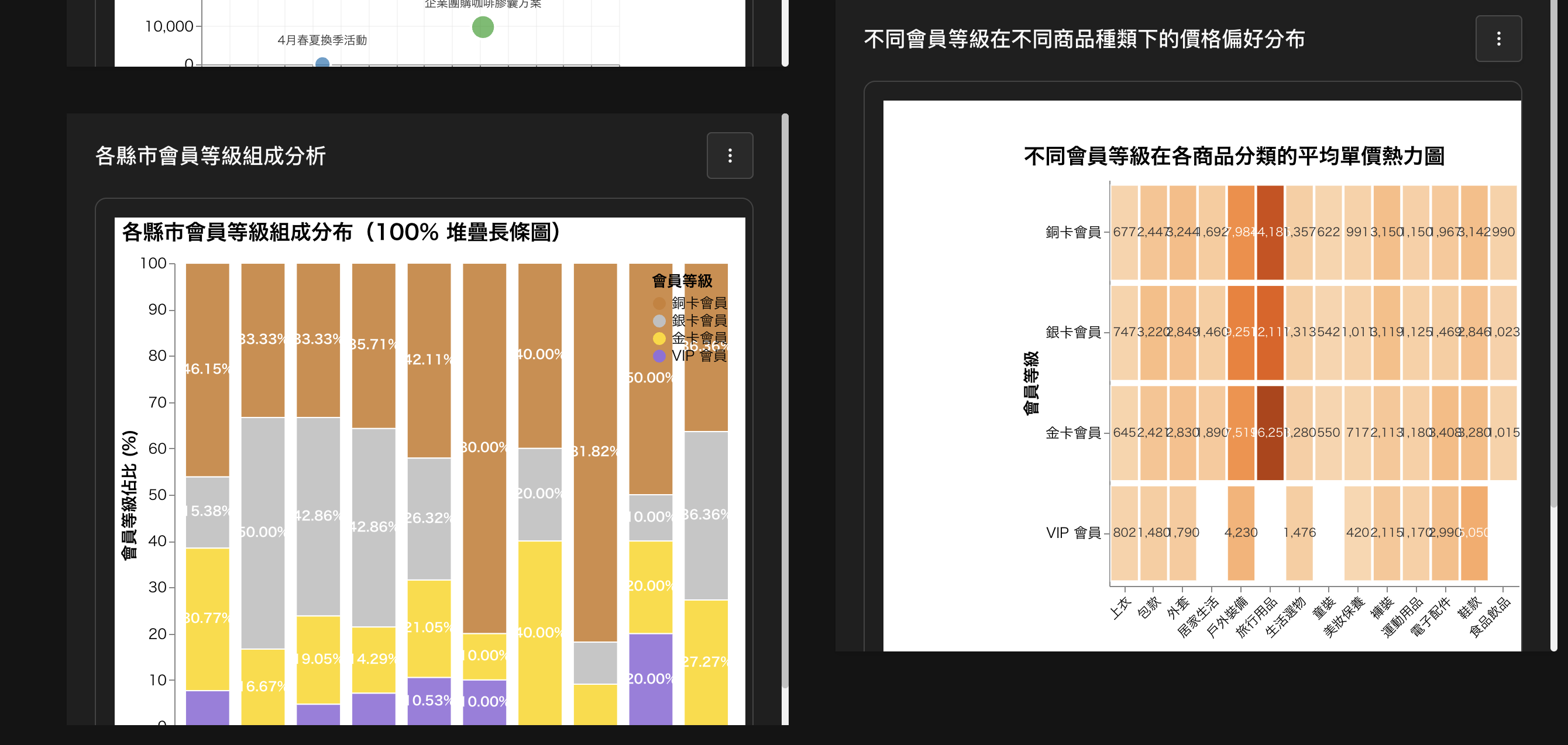Click the right dashboard panel scrollbar
The width and height of the screenshot is (1568, 745).
pyautogui.click(x=1554, y=253)
